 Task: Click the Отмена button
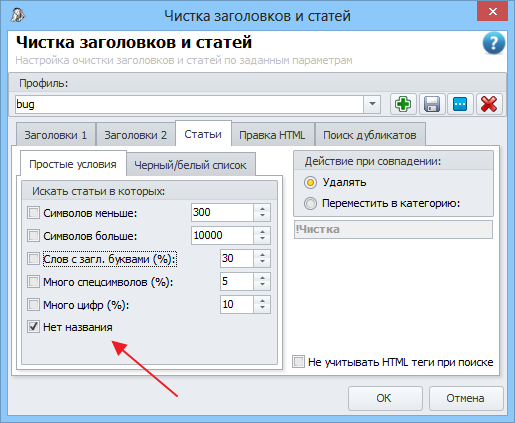pyautogui.click(x=466, y=398)
